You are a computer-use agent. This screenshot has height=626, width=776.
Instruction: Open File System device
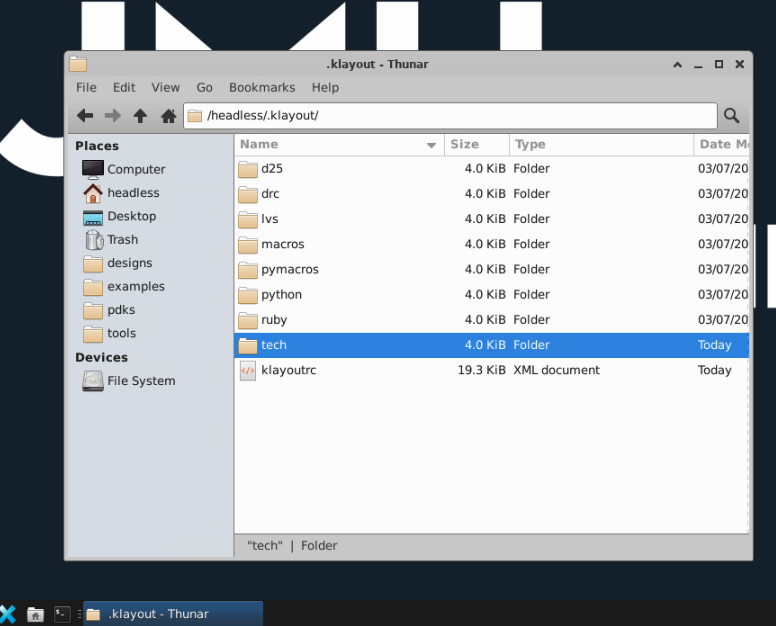(x=141, y=381)
